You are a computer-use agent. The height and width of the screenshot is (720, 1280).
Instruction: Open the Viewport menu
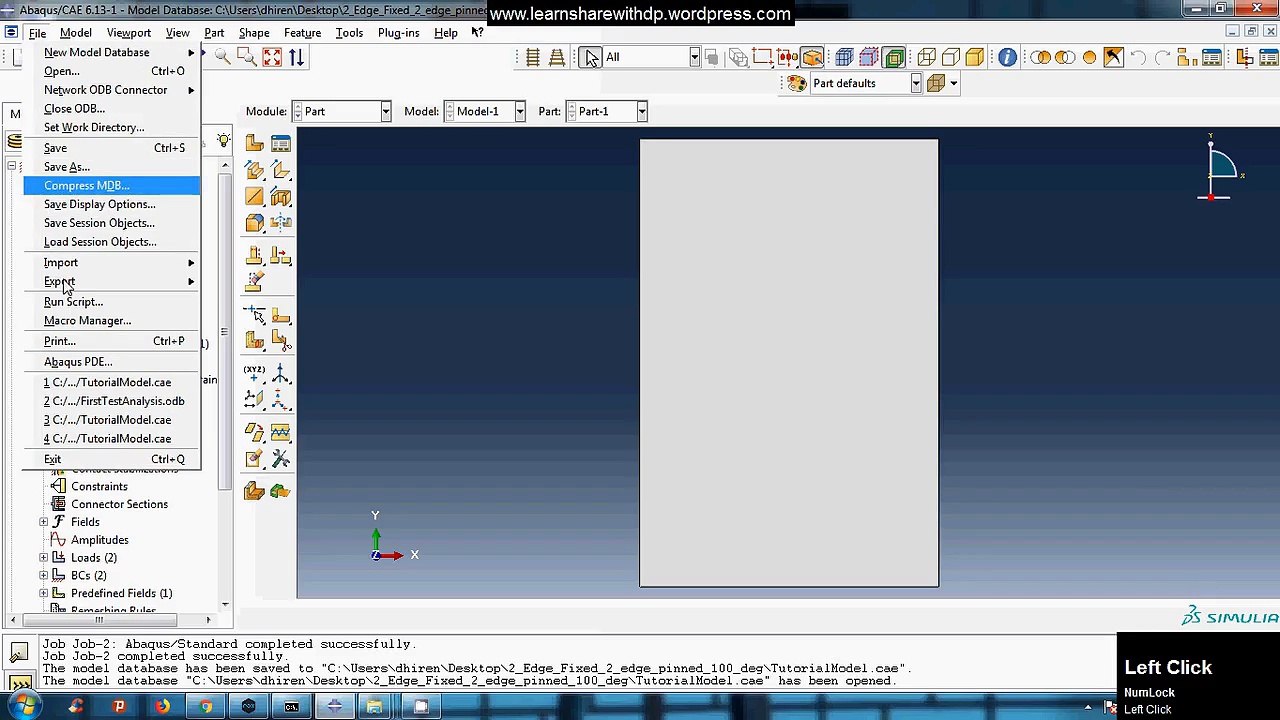tap(129, 33)
